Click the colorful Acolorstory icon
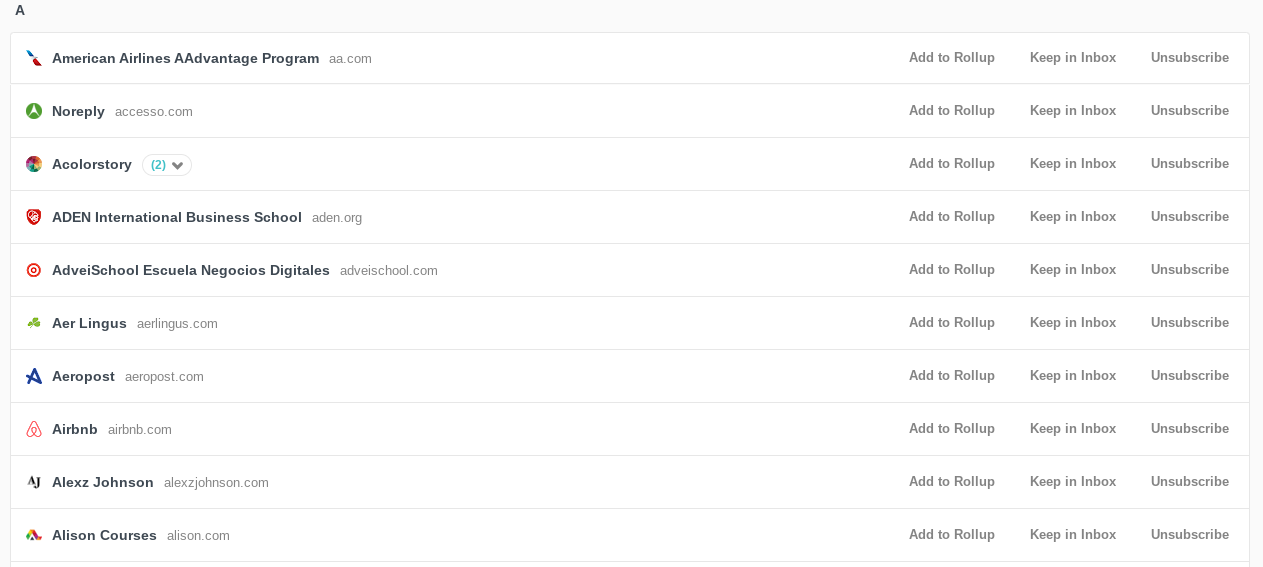 pos(34,164)
